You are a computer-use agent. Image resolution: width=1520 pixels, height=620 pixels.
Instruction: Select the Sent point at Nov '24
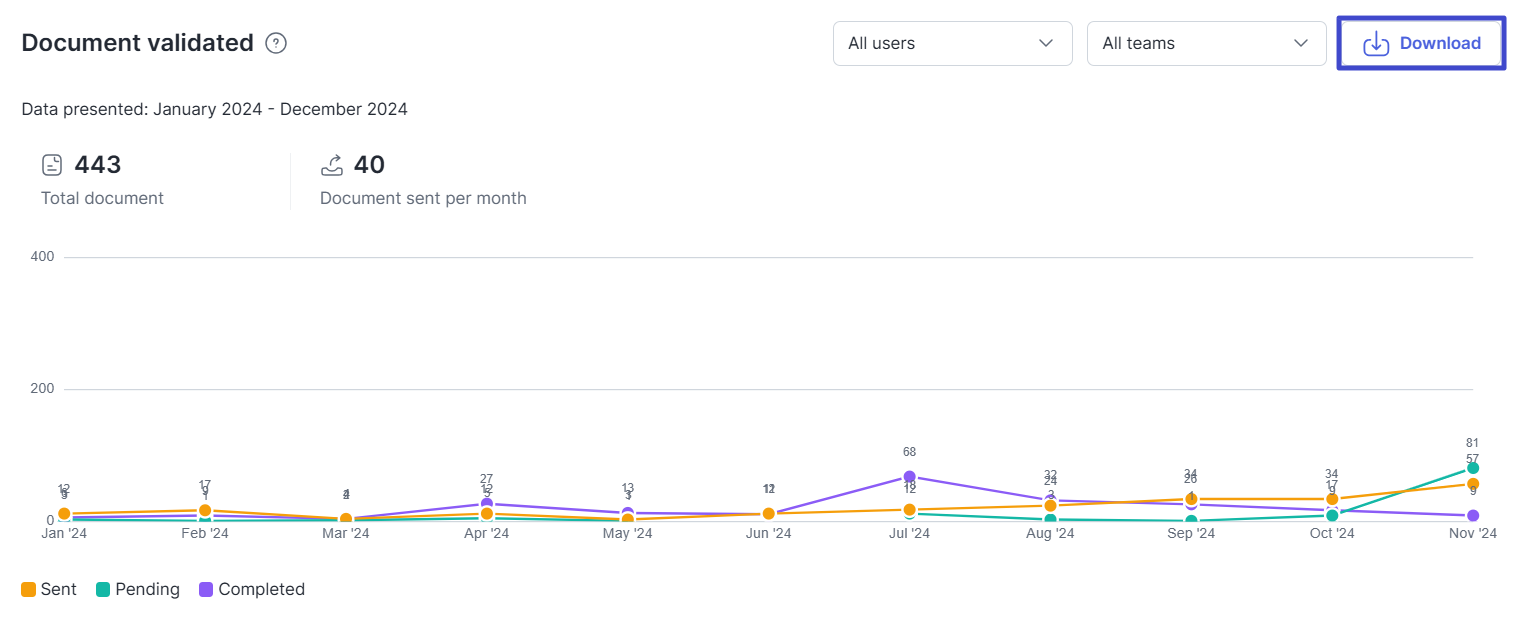1472,484
